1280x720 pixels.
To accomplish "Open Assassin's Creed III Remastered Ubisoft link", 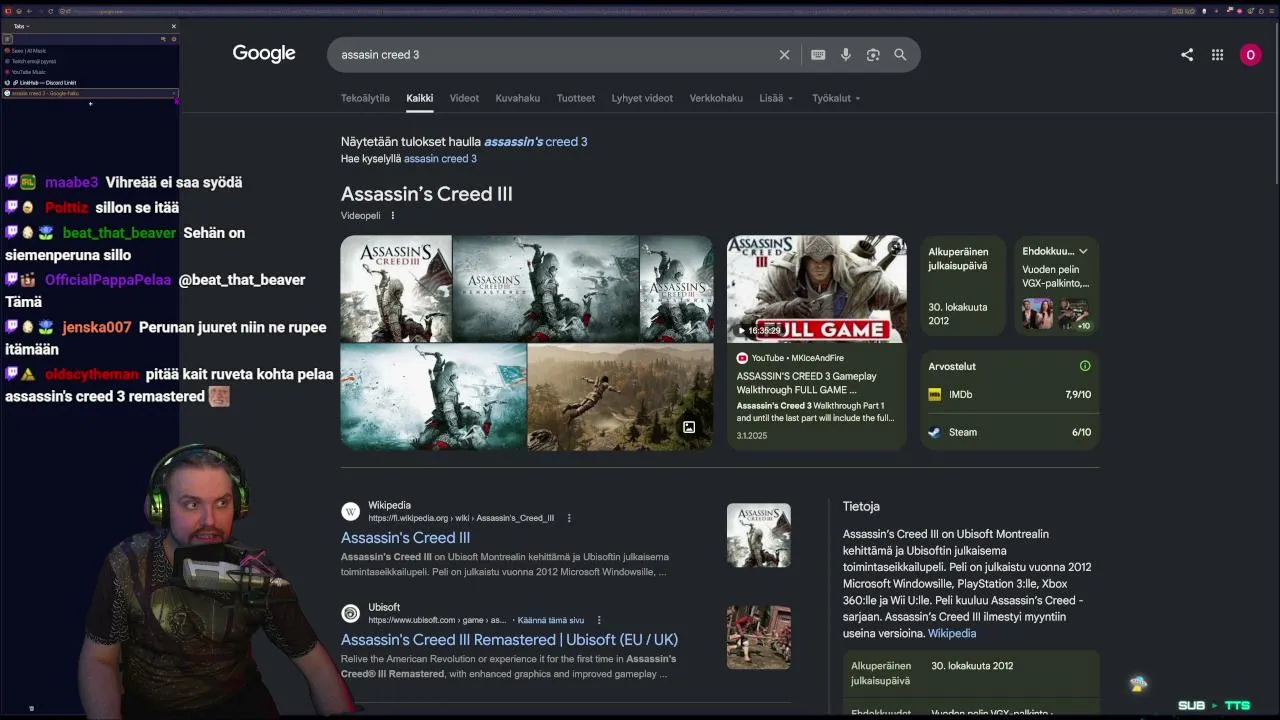I will tap(509, 640).
